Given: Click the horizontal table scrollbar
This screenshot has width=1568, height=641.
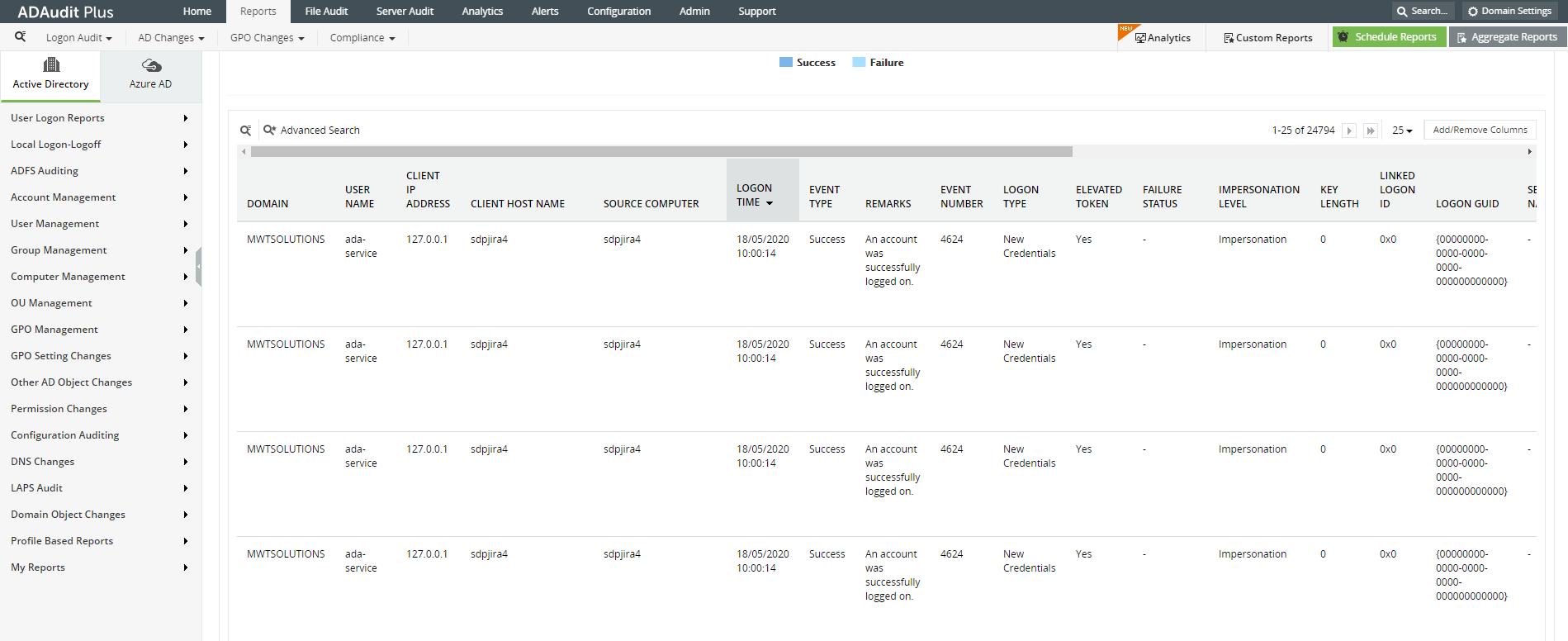Looking at the screenshot, I should tap(661, 152).
